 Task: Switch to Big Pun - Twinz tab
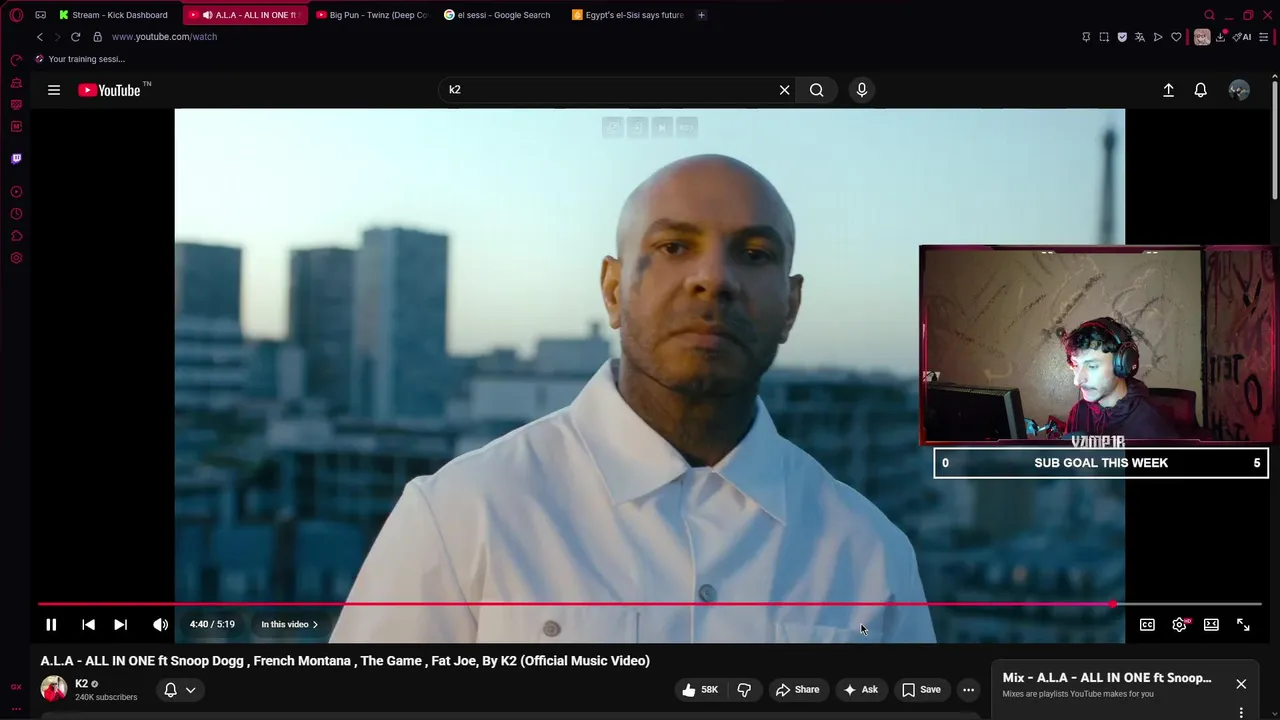click(372, 15)
